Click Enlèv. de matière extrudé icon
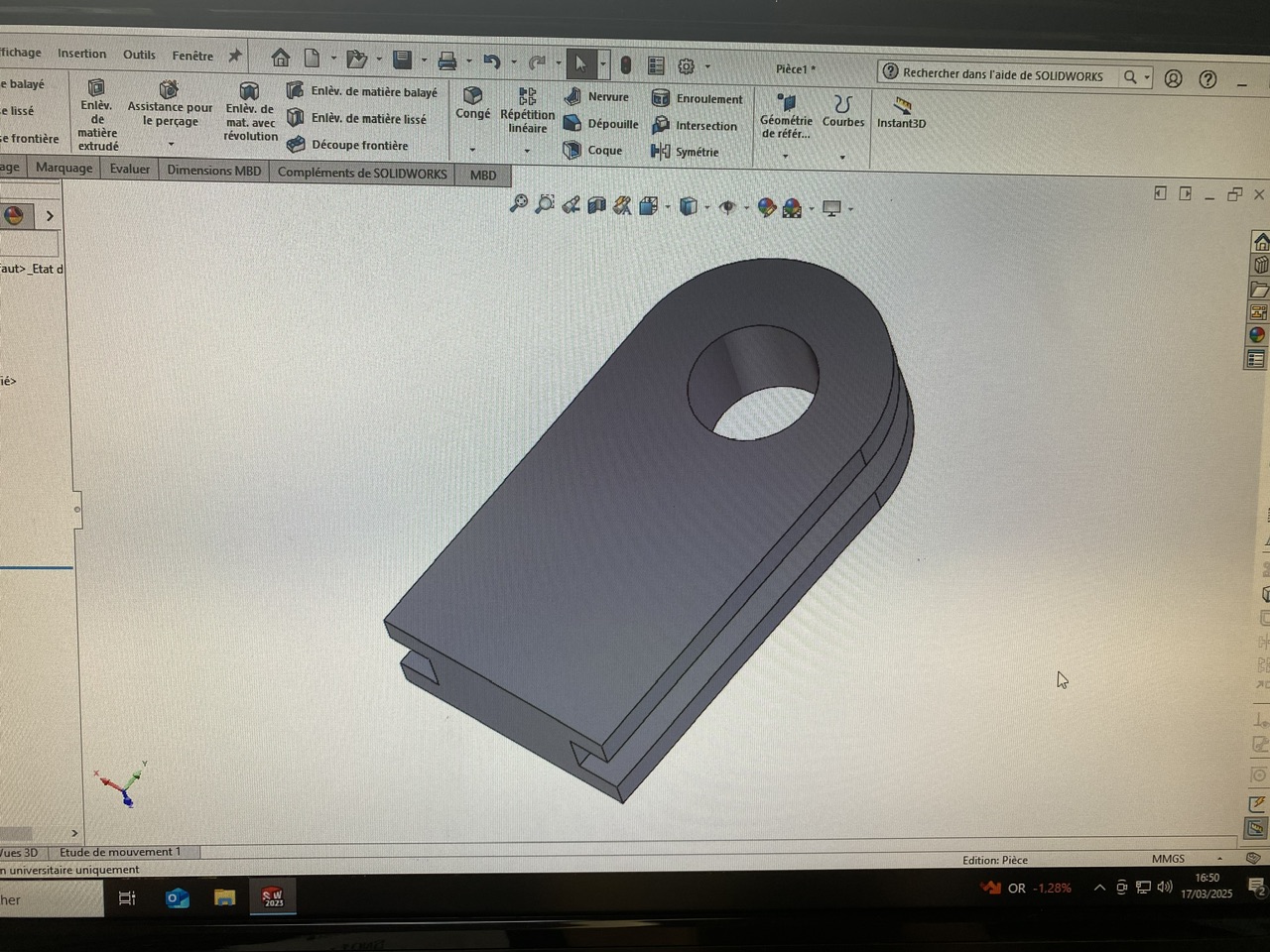Image resolution: width=1270 pixels, height=952 pixels. click(x=96, y=88)
